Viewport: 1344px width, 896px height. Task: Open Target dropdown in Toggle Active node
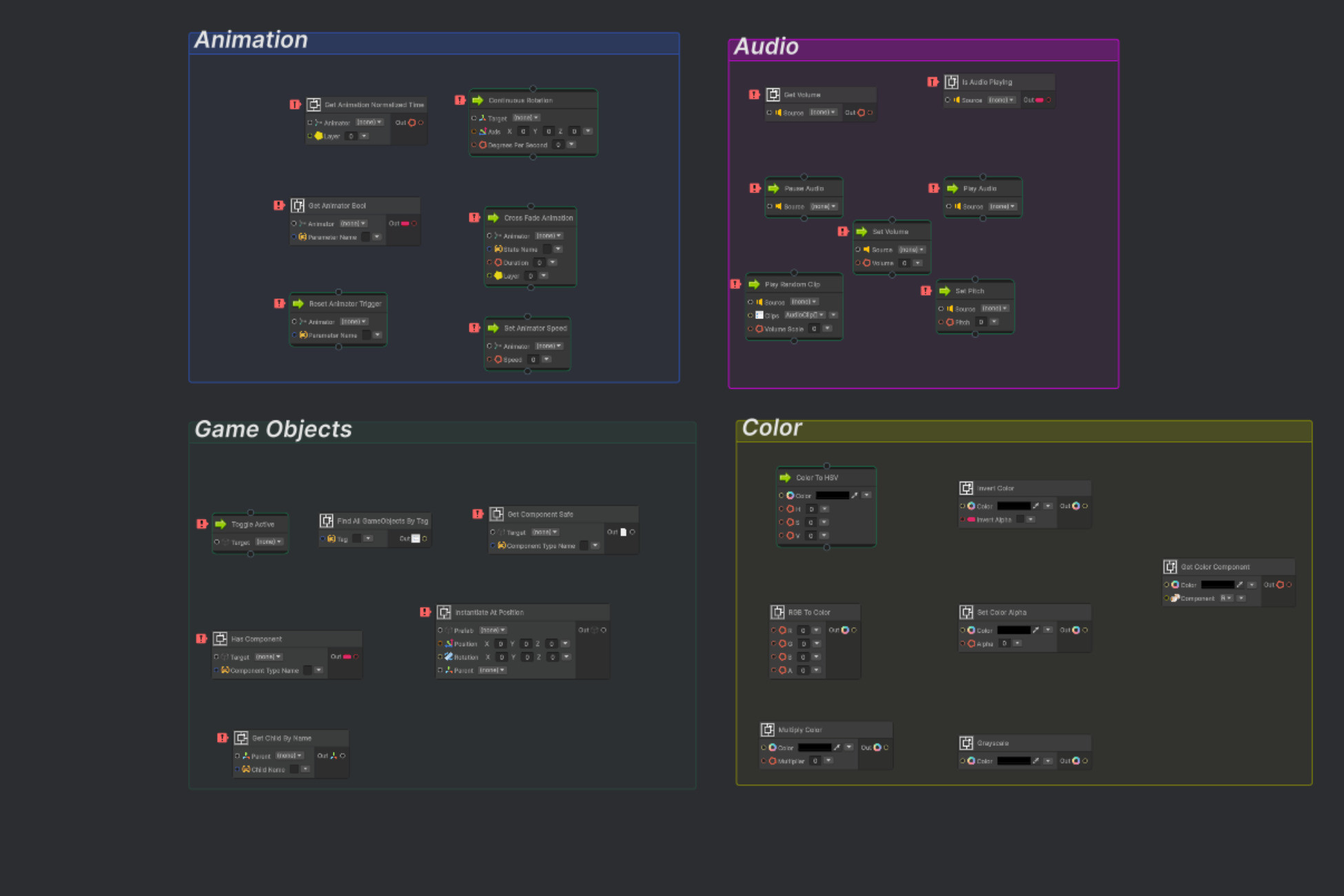tap(269, 542)
